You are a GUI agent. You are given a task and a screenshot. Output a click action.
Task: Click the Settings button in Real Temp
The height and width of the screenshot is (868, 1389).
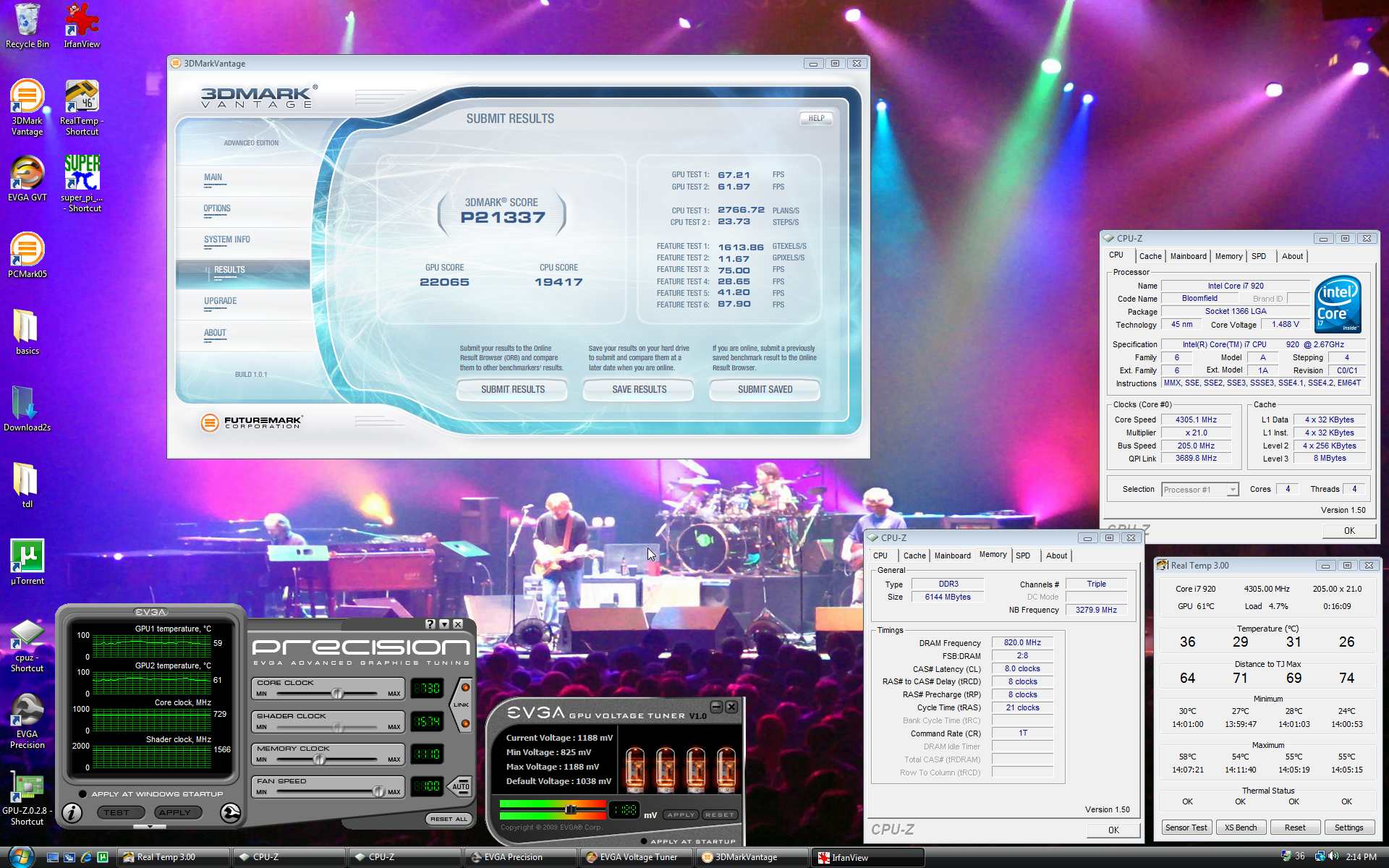click(1348, 827)
